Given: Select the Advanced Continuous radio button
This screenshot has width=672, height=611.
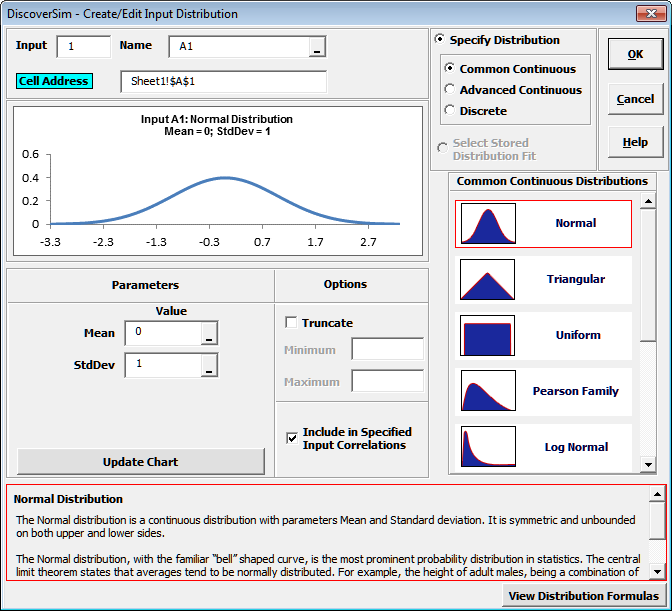Looking at the screenshot, I should coord(449,90).
